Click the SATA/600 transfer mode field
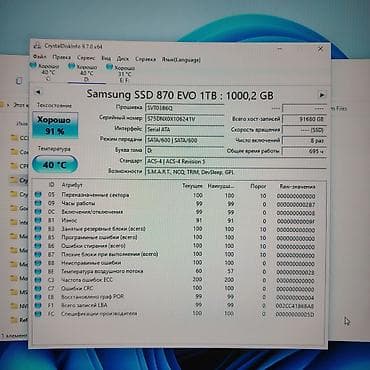Viewport: 370px width, 370px height. pyautogui.click(x=185, y=140)
